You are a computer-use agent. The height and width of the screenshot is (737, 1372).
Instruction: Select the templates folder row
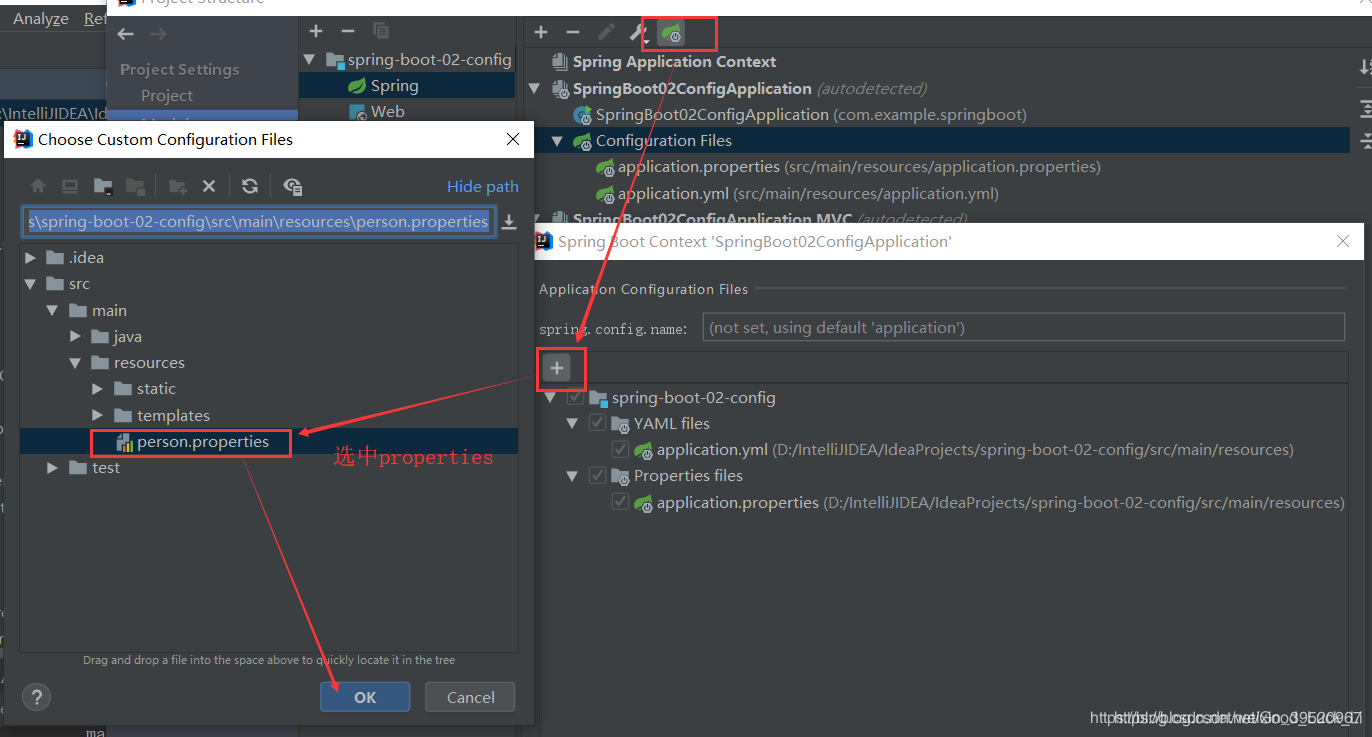tap(269, 415)
